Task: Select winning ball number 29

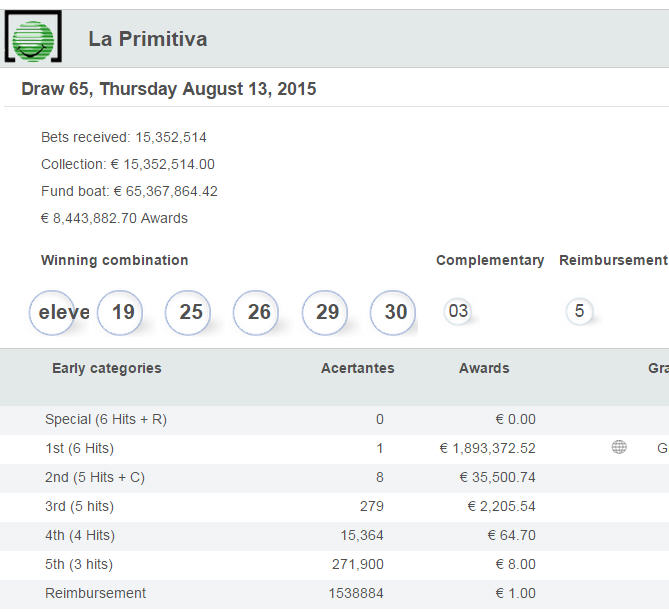Action: pyautogui.click(x=325, y=312)
